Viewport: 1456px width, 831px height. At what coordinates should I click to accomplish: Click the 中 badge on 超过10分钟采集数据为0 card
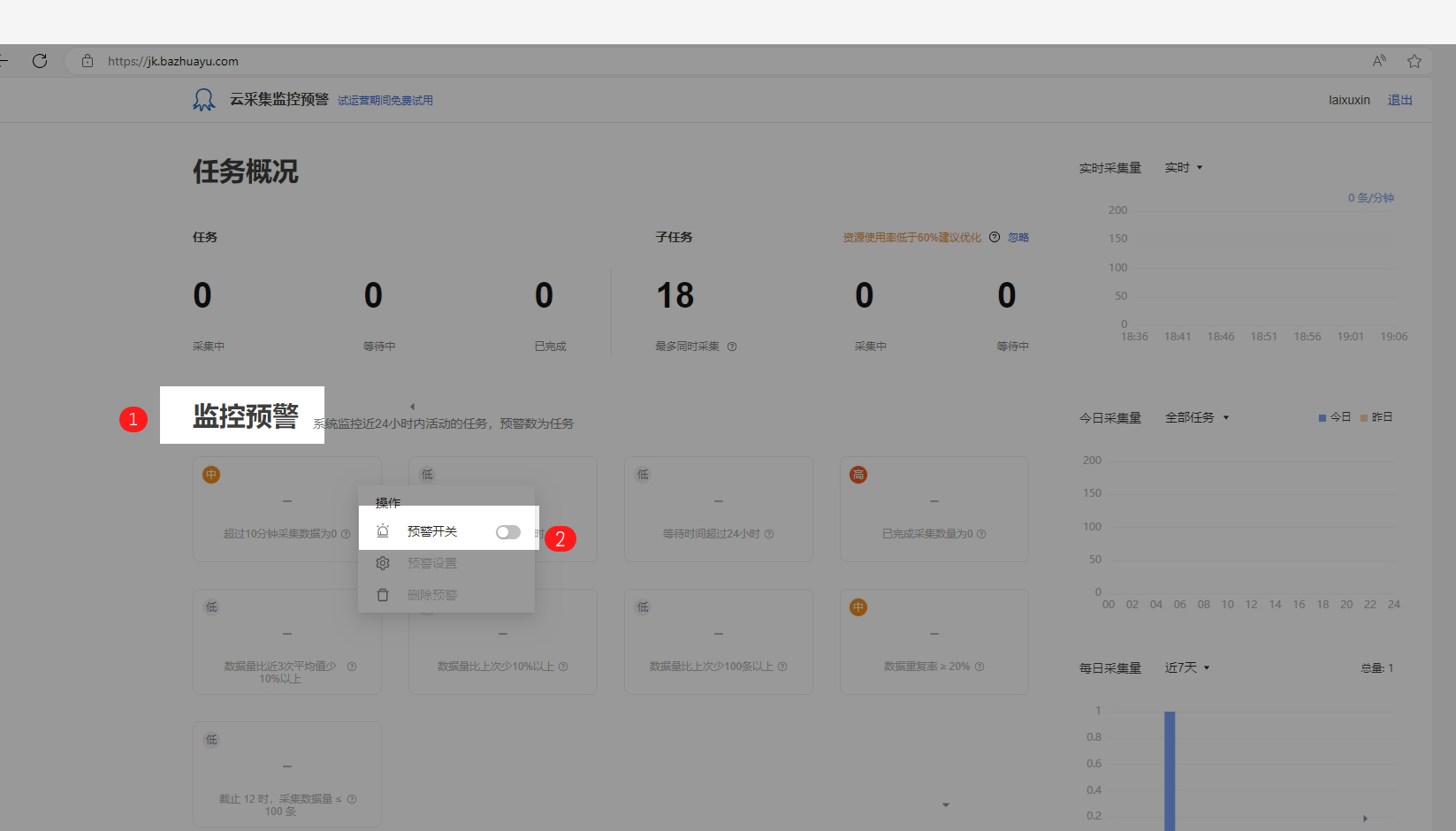pos(211,475)
